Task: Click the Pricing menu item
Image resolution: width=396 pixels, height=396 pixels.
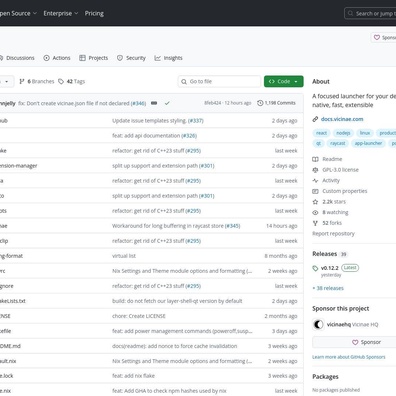Action: [94, 13]
